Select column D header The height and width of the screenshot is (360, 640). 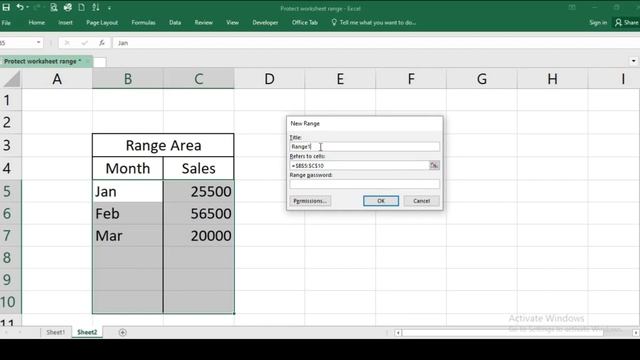pos(269,79)
